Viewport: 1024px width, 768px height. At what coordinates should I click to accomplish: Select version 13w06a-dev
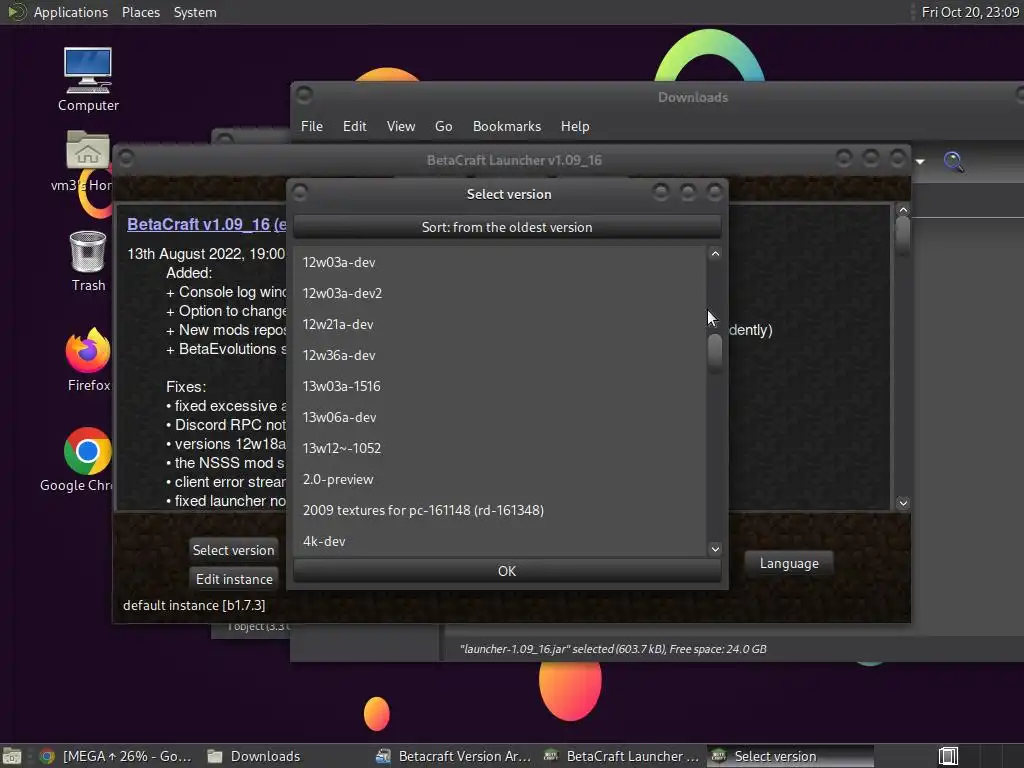500,417
